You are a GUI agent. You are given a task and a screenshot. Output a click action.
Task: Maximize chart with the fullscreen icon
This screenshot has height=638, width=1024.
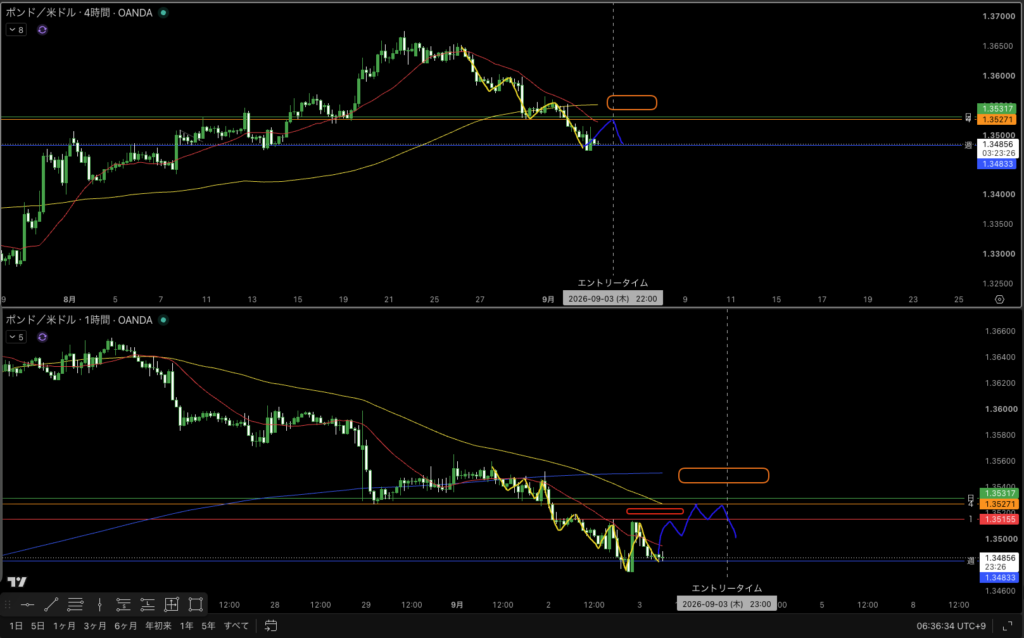point(1007,626)
